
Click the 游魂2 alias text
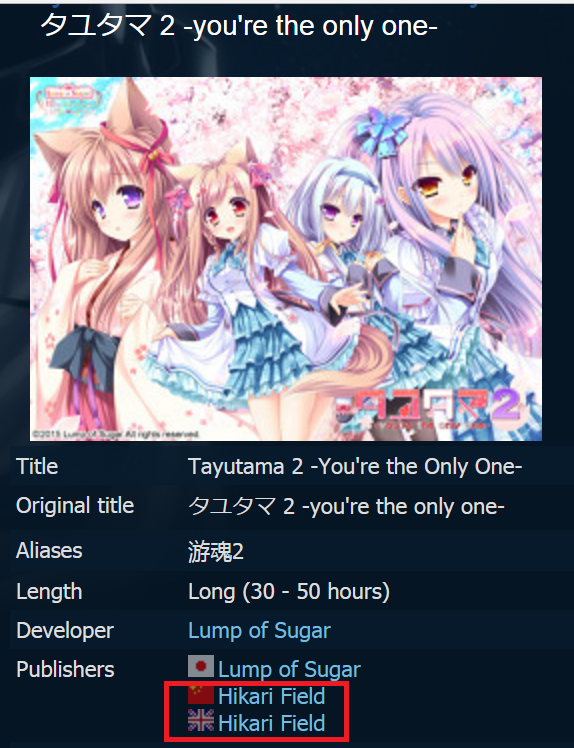(216, 551)
